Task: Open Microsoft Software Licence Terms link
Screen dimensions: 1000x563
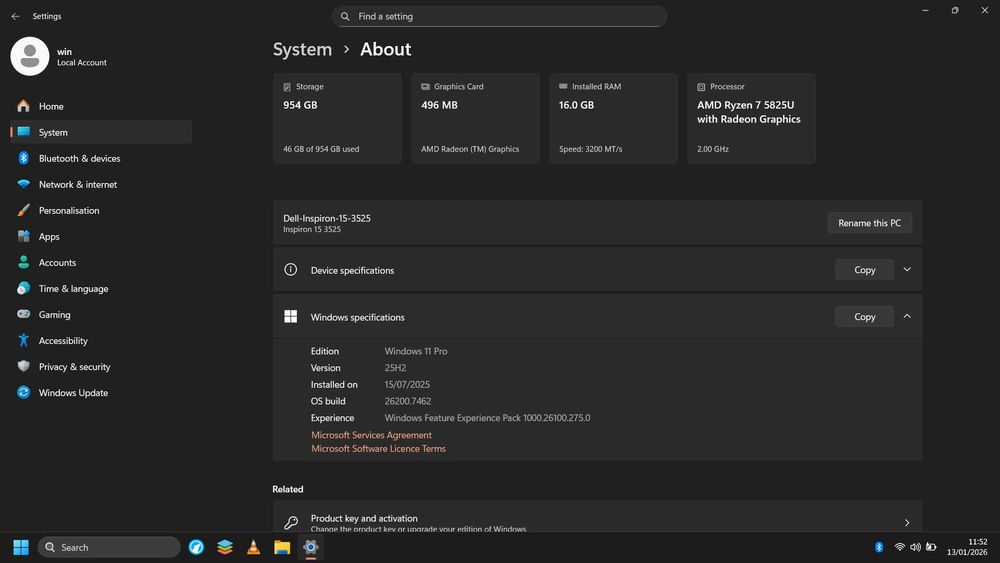Action: click(x=378, y=449)
